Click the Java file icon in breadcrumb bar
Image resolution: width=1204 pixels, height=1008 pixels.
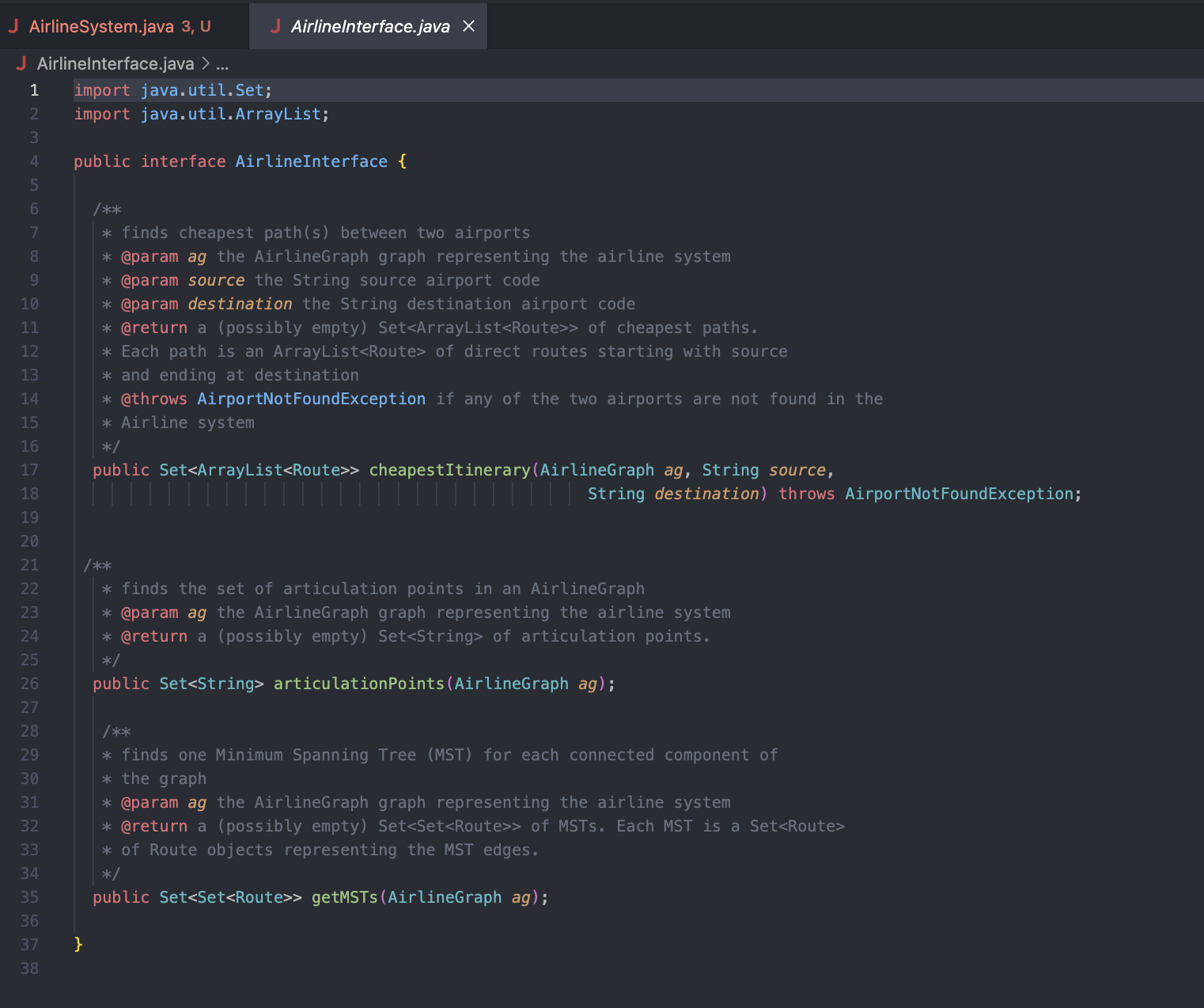(21, 63)
